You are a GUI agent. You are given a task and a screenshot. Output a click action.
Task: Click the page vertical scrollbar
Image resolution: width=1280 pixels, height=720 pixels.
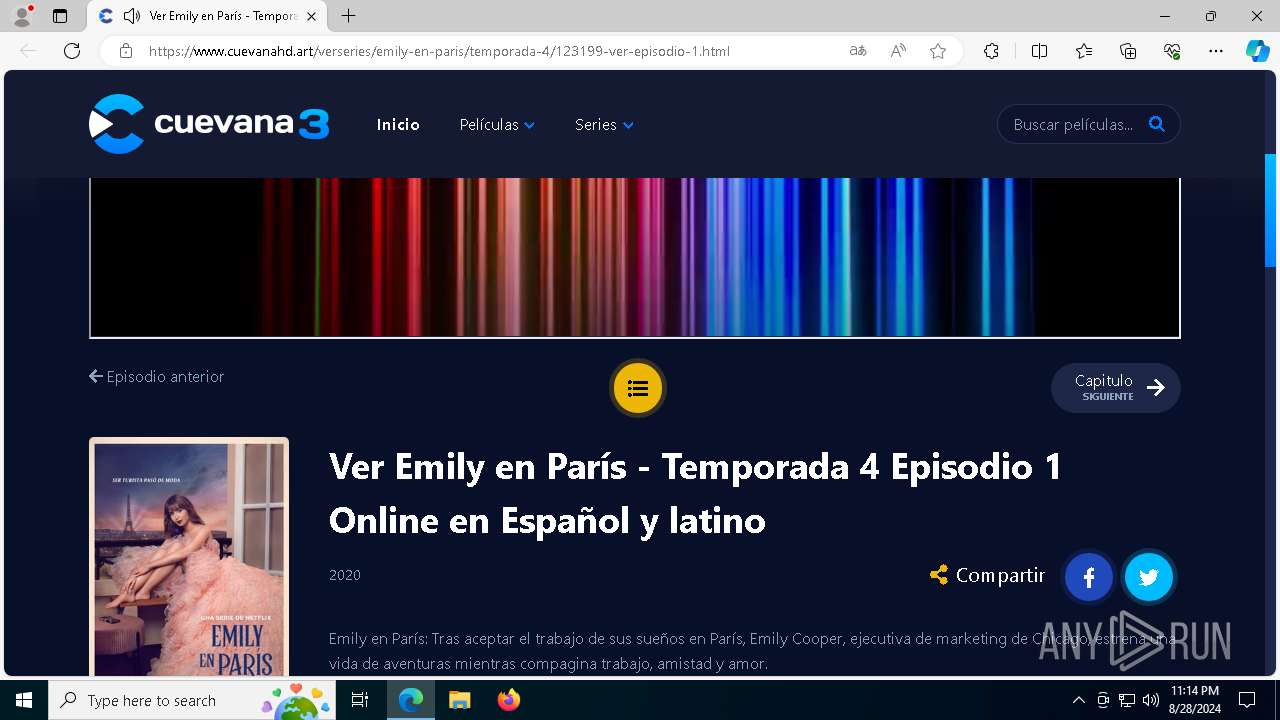(1271, 210)
